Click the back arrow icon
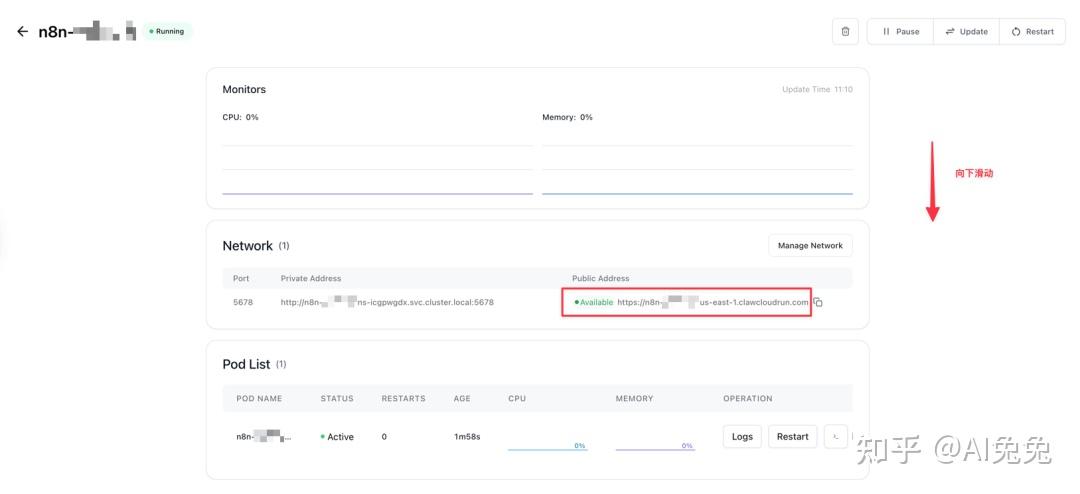This screenshot has height=494, width=1080. 22,31
